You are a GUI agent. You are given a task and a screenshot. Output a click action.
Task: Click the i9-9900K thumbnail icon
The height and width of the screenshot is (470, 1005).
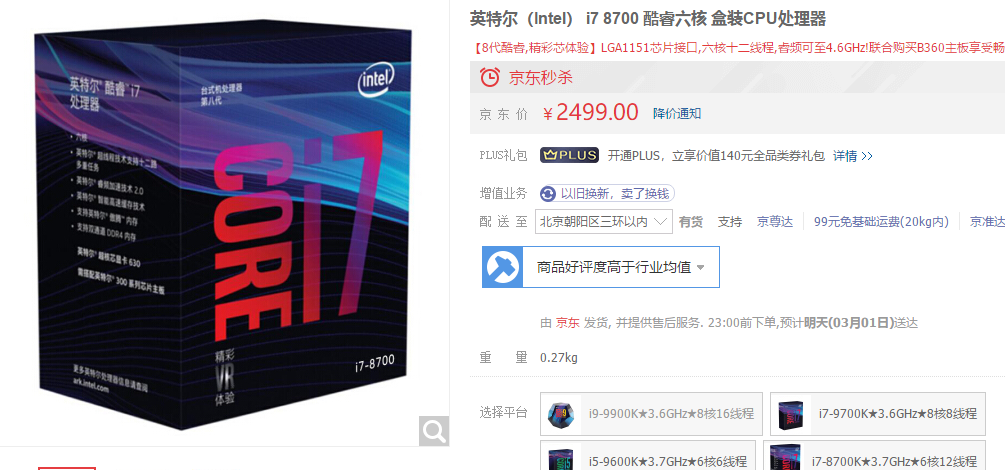pyautogui.click(x=561, y=414)
